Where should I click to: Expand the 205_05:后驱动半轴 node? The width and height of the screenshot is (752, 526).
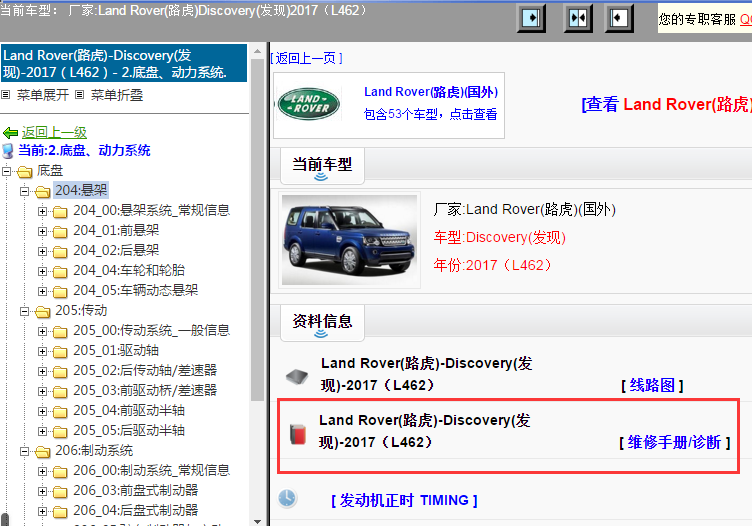tap(42, 432)
